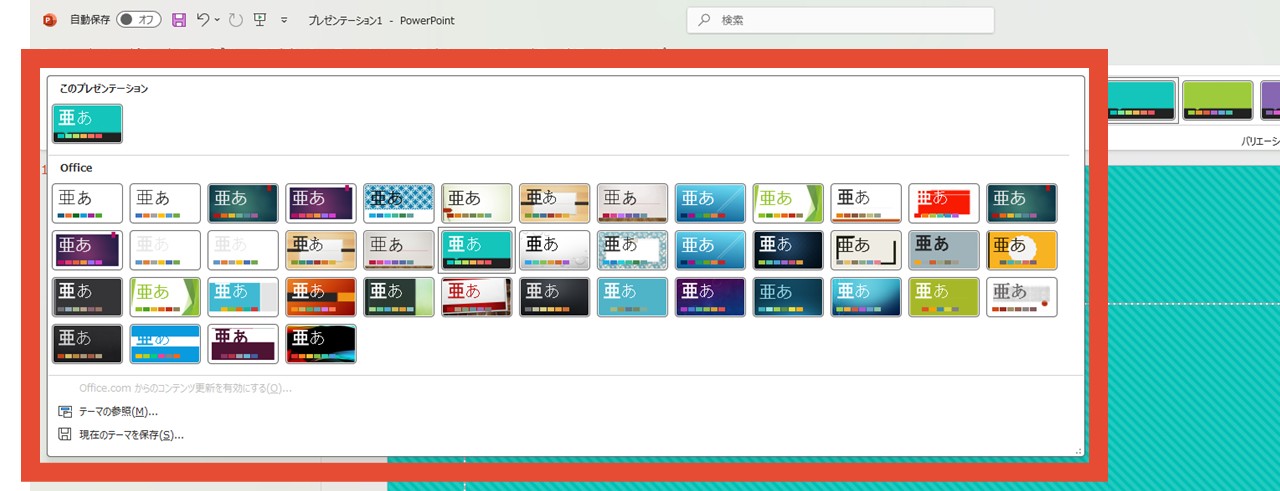
Task: Open the Undo history dropdown arrow
Action: coord(218,20)
